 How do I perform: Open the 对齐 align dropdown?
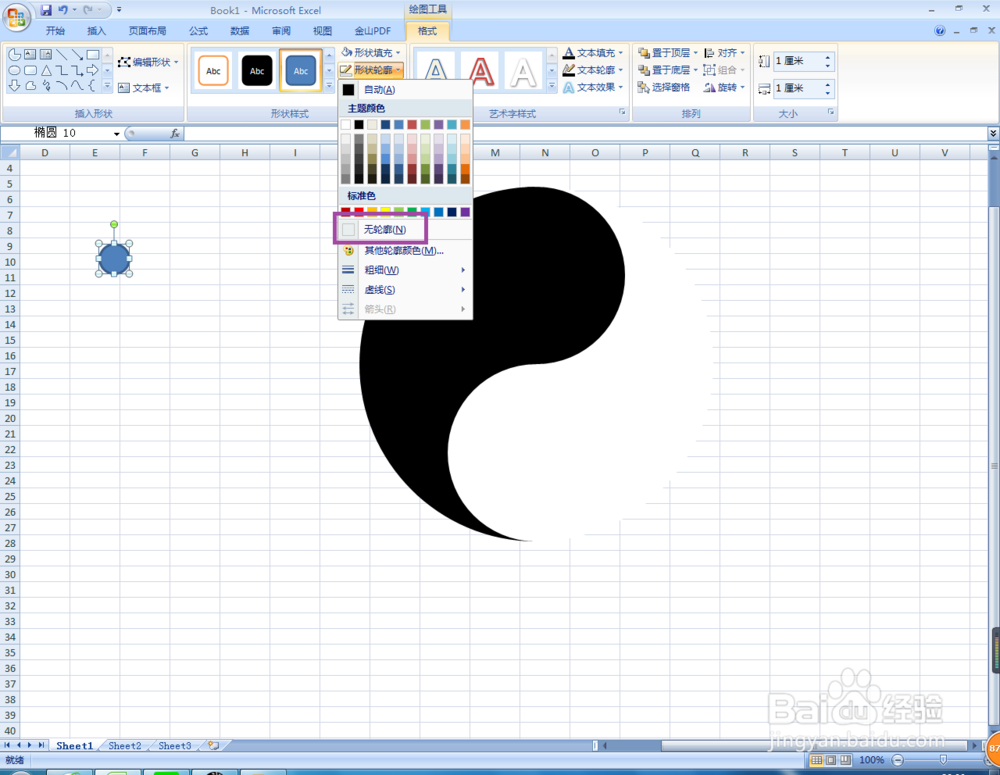[x=725, y=53]
